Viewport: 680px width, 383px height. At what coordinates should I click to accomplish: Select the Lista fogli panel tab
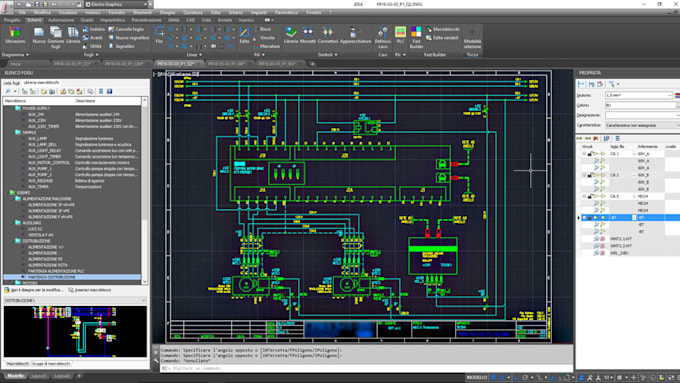pos(12,82)
